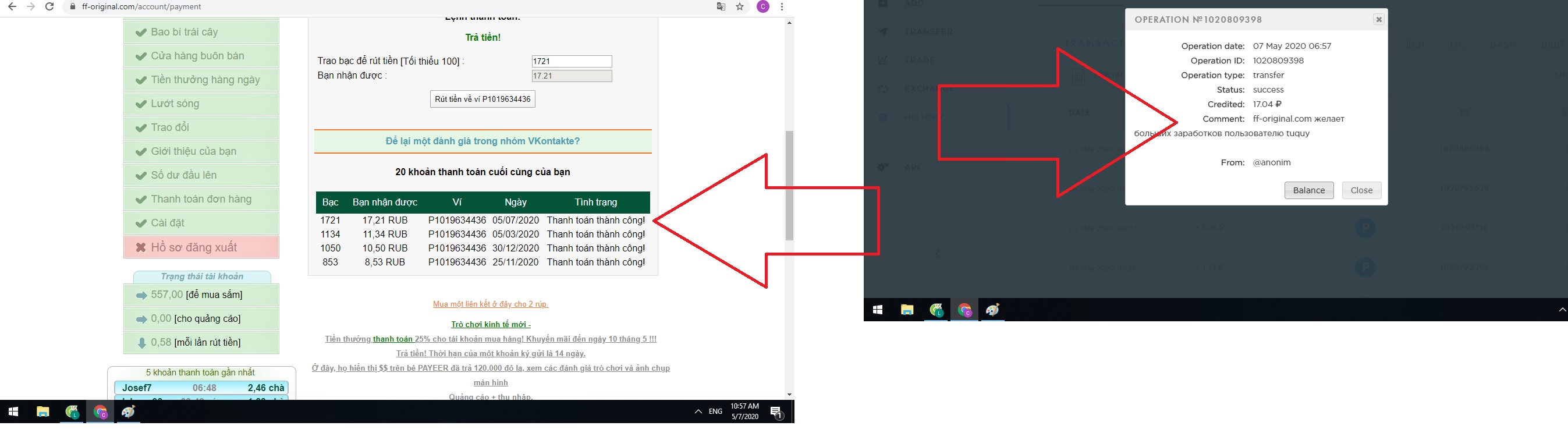The image size is (1568, 447).
Task: Click 0,00 cho quảng cáo balance
Action: click(201, 318)
